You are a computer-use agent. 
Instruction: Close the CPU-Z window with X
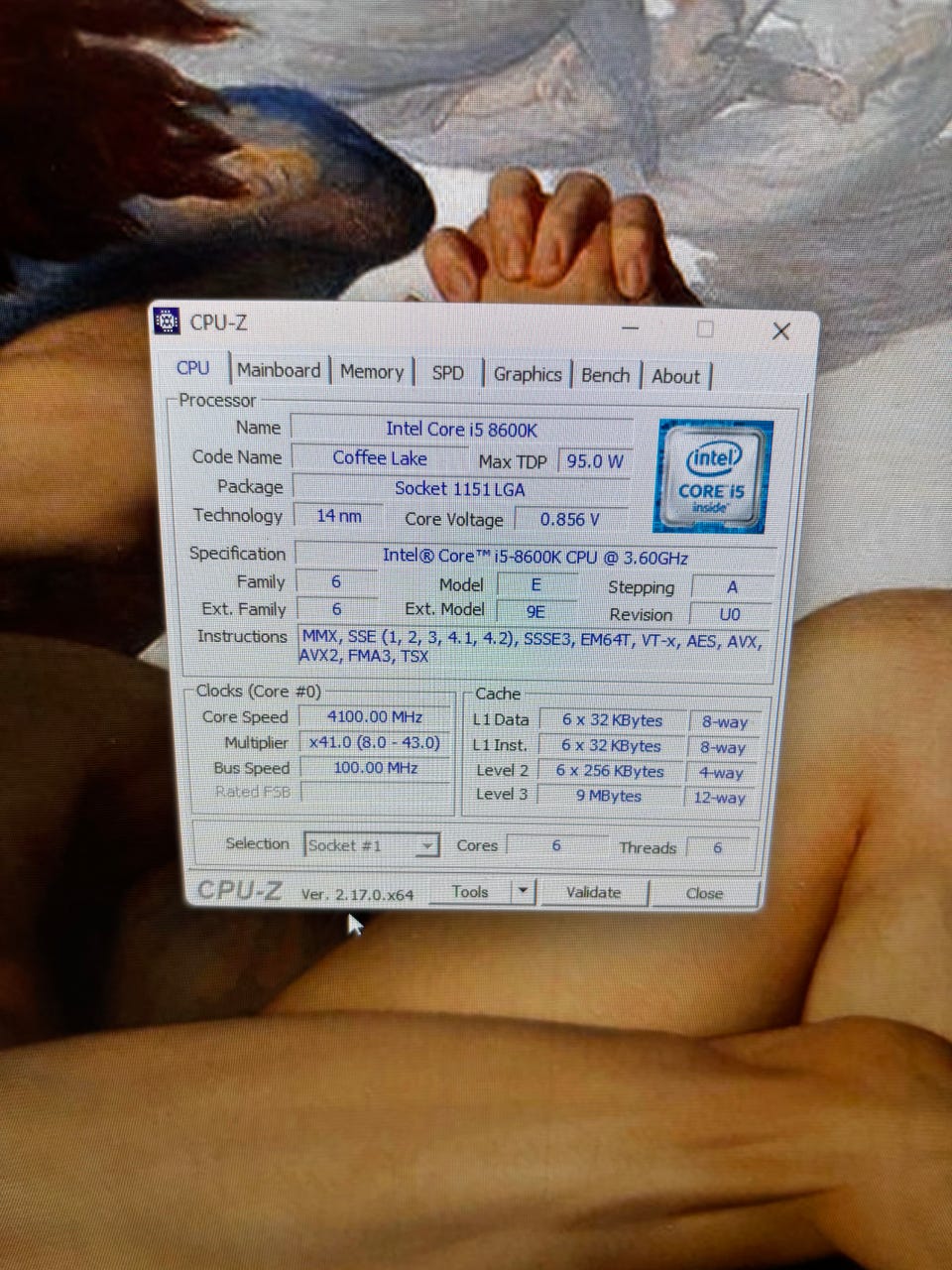(781, 330)
